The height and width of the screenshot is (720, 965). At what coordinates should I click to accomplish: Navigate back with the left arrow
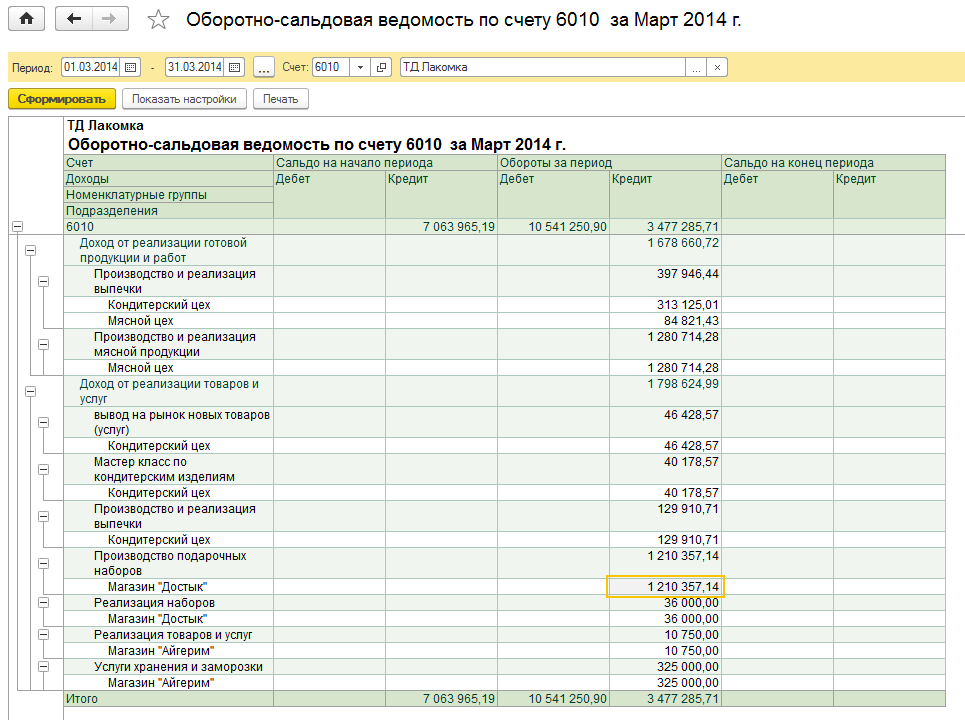pyautogui.click(x=74, y=19)
